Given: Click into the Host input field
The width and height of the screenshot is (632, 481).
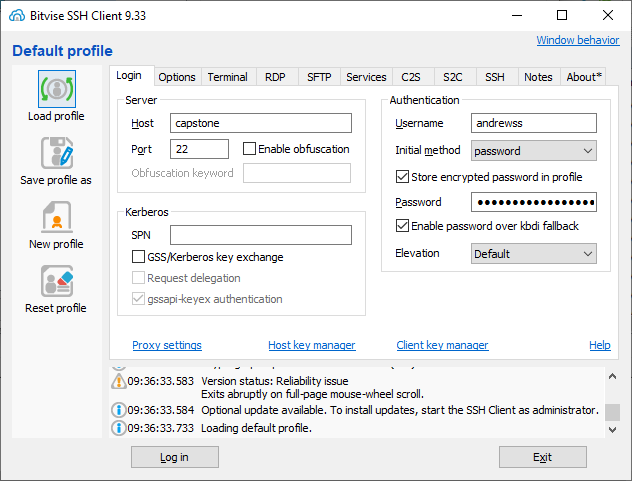Looking at the screenshot, I should point(260,123).
